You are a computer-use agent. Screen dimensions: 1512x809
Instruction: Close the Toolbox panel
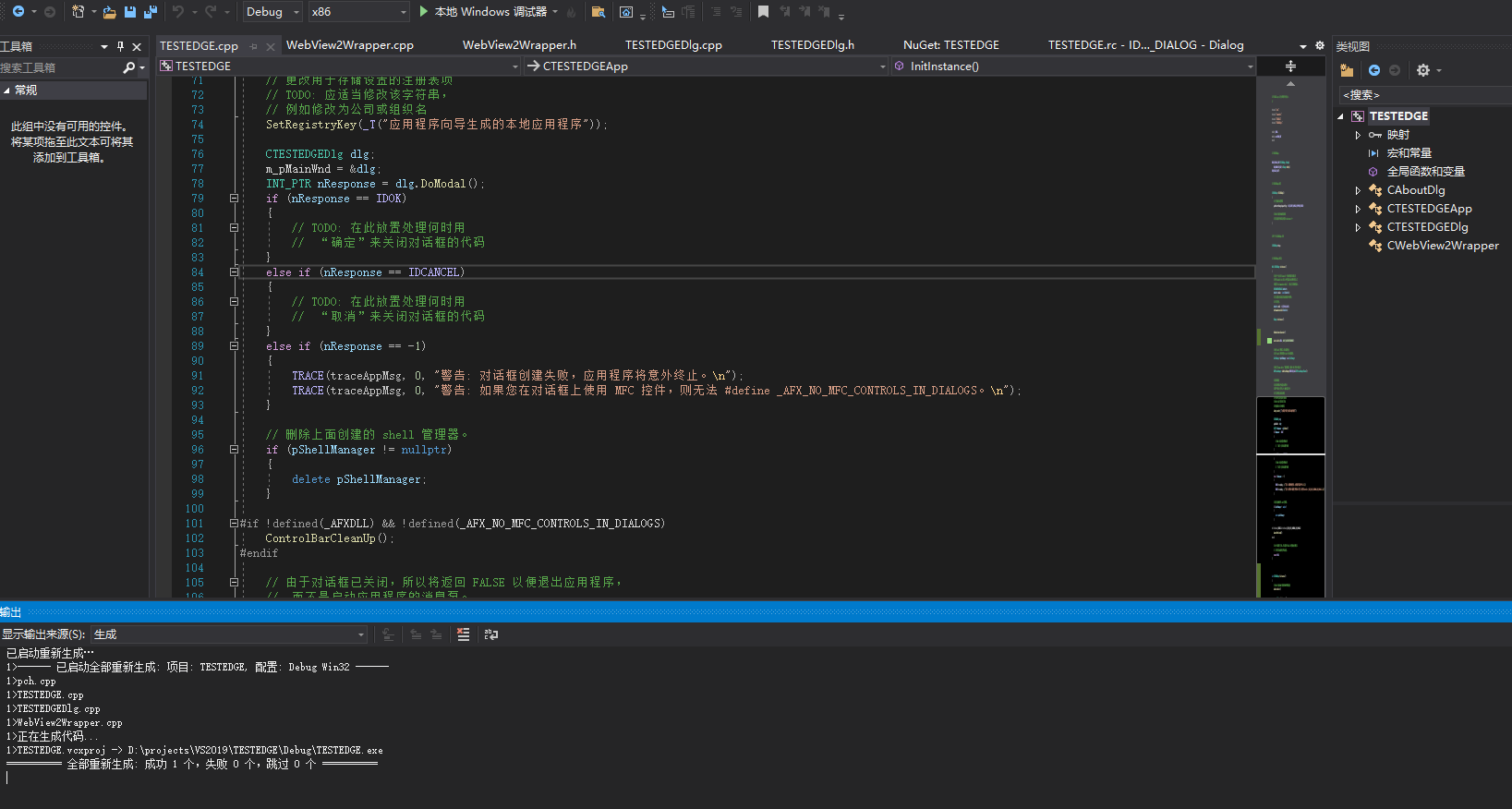[137, 46]
